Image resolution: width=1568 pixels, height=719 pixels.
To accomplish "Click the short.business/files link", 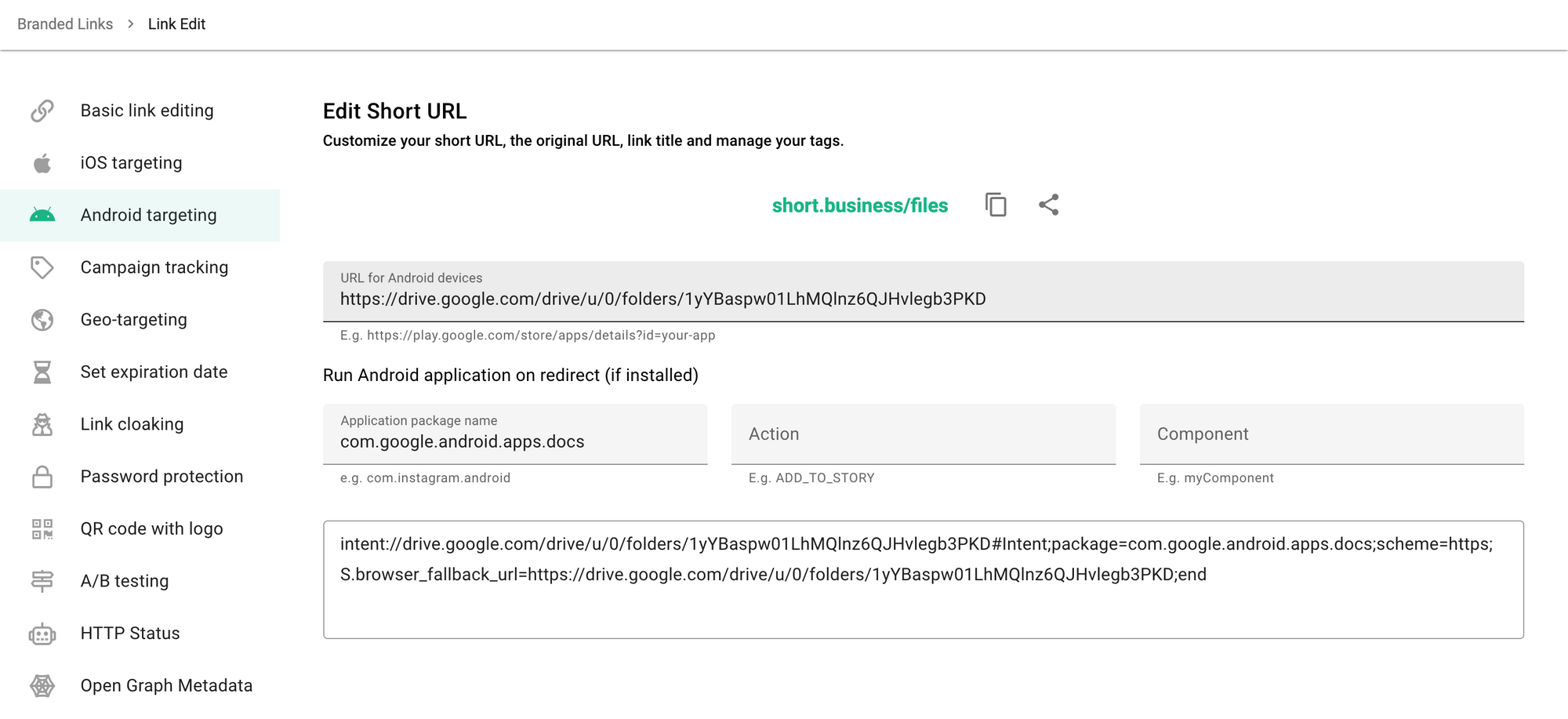I will pos(859,205).
